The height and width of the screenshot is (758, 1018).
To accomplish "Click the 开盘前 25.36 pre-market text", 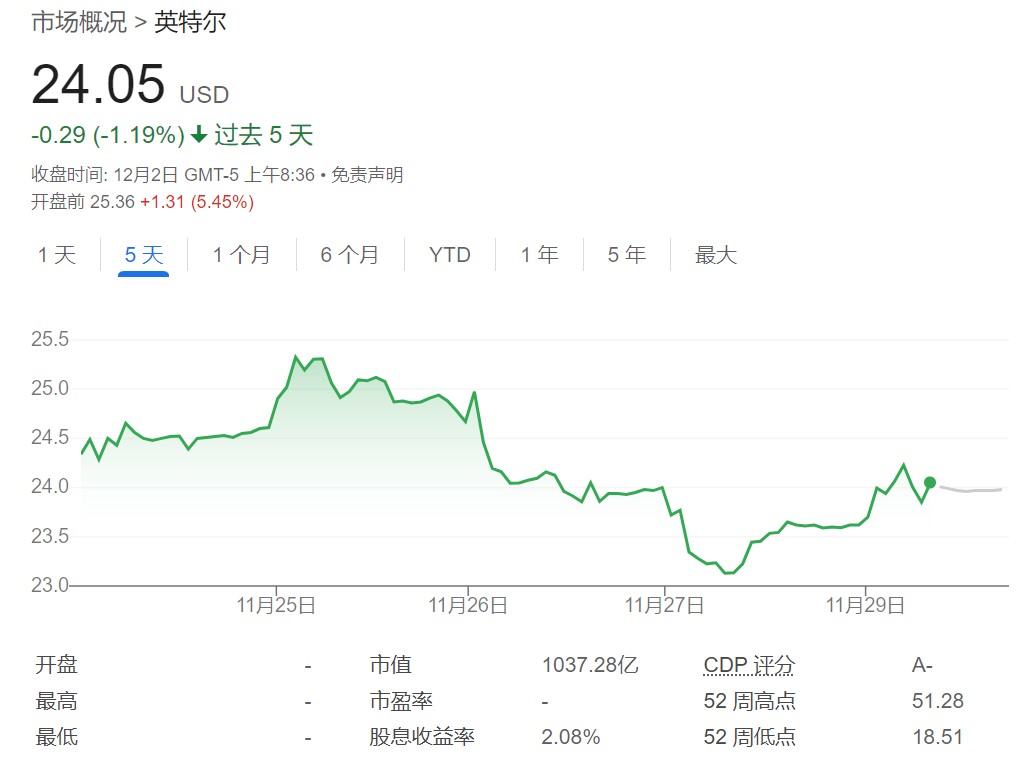I will tap(83, 202).
